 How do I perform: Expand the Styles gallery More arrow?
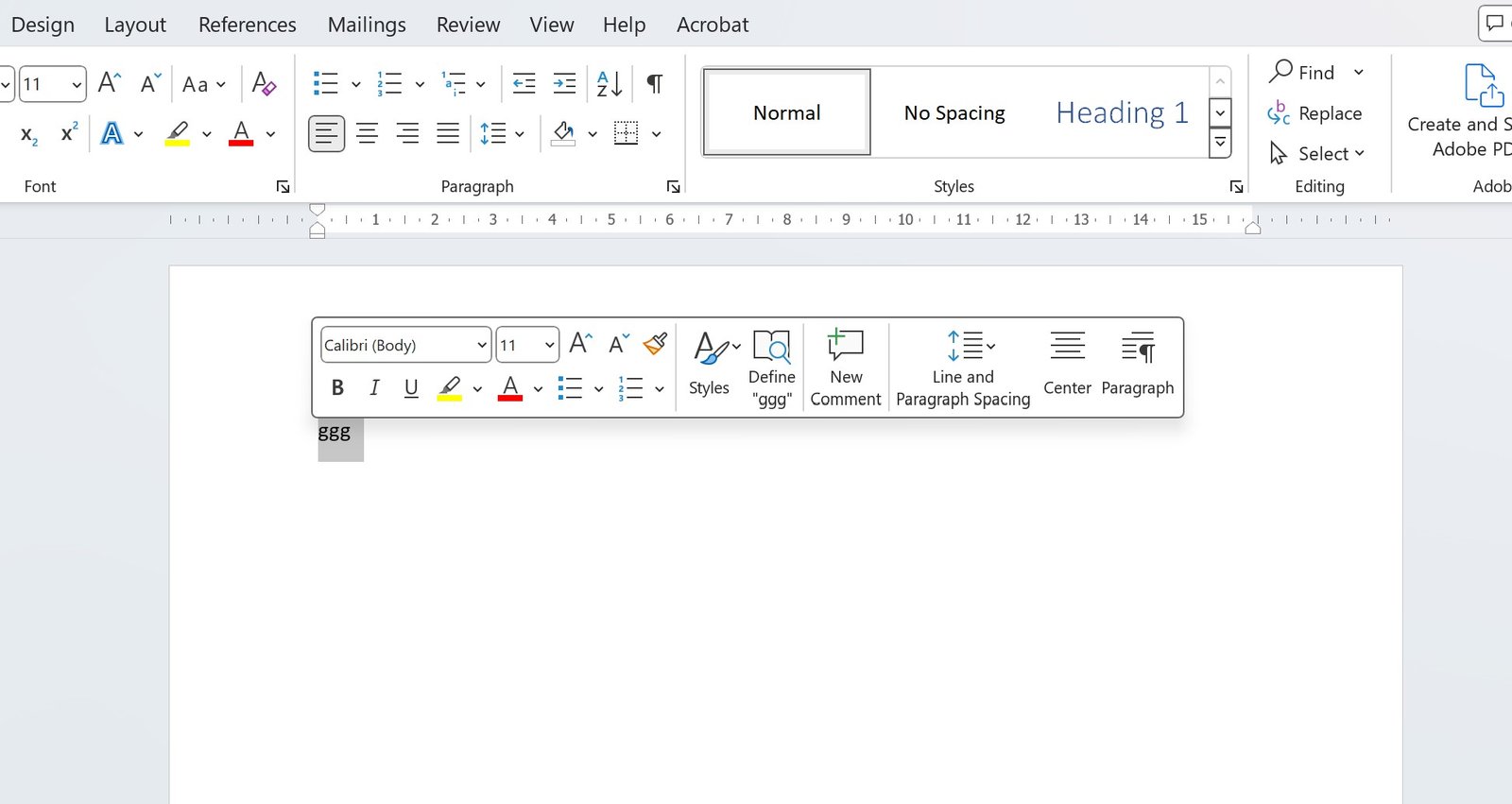(x=1220, y=143)
